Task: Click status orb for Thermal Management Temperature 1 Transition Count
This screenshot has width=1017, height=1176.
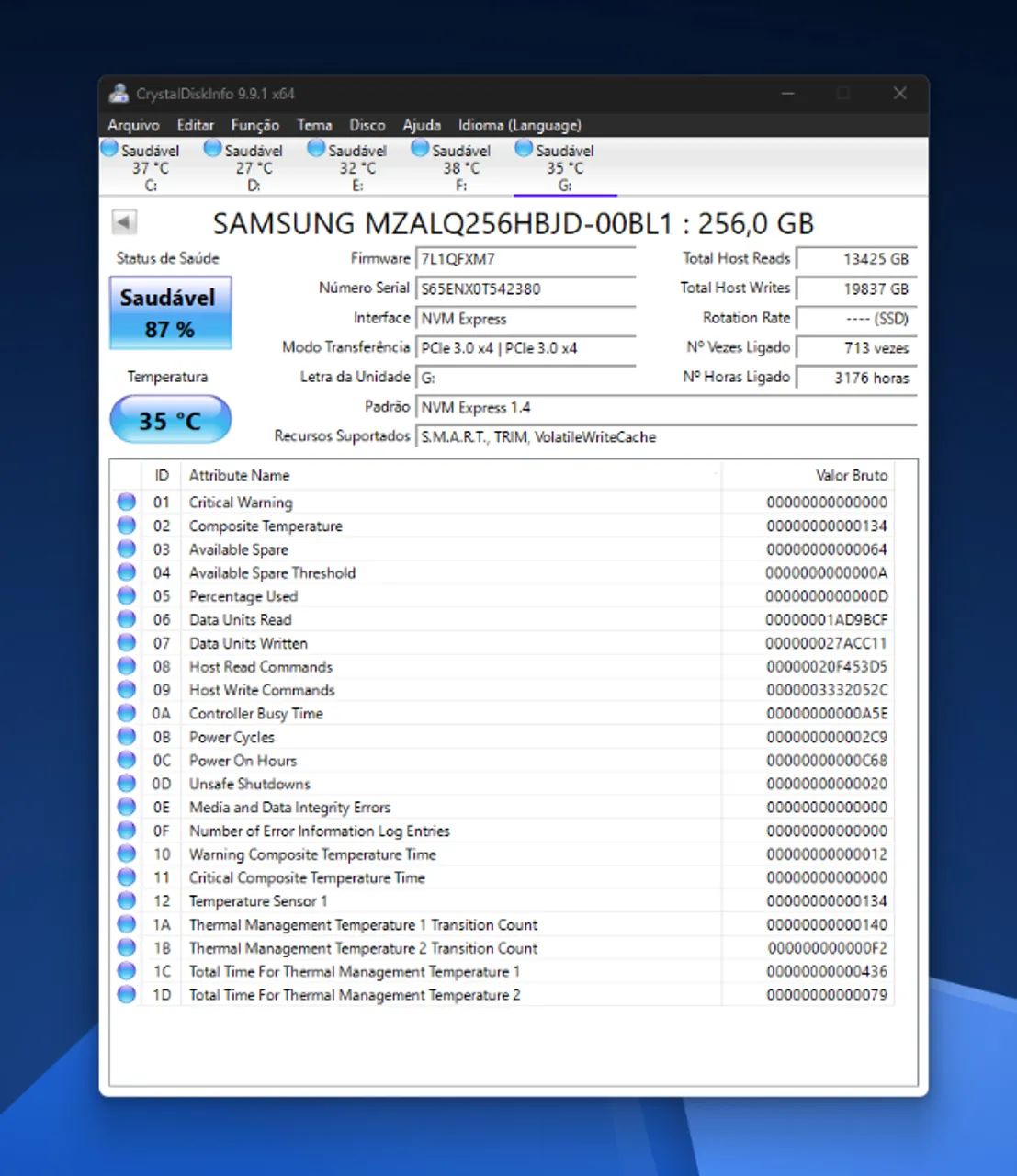Action: point(127,923)
